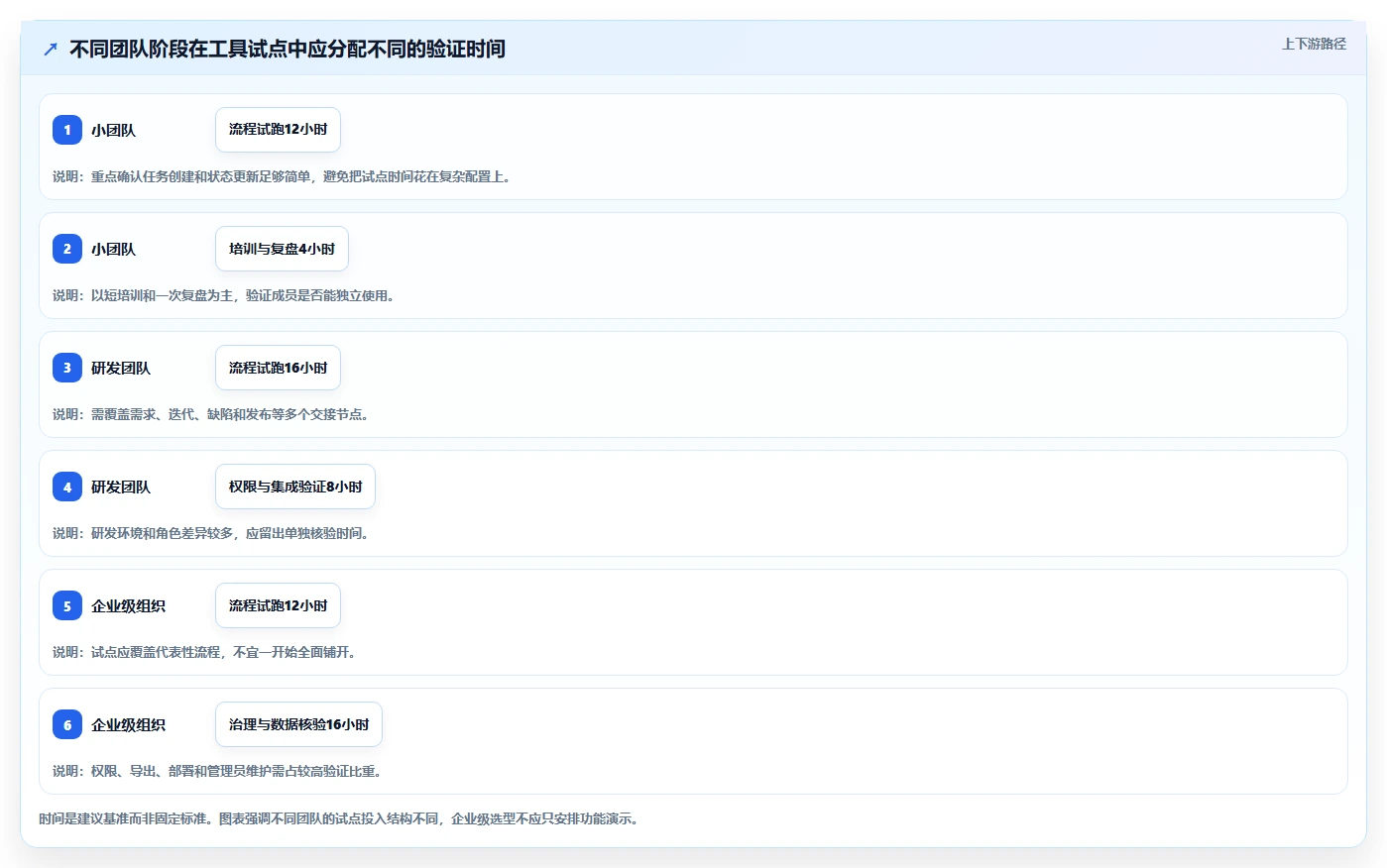Image resolution: width=1387 pixels, height=868 pixels.
Task: Click step number 1 badge
Action: [67, 130]
